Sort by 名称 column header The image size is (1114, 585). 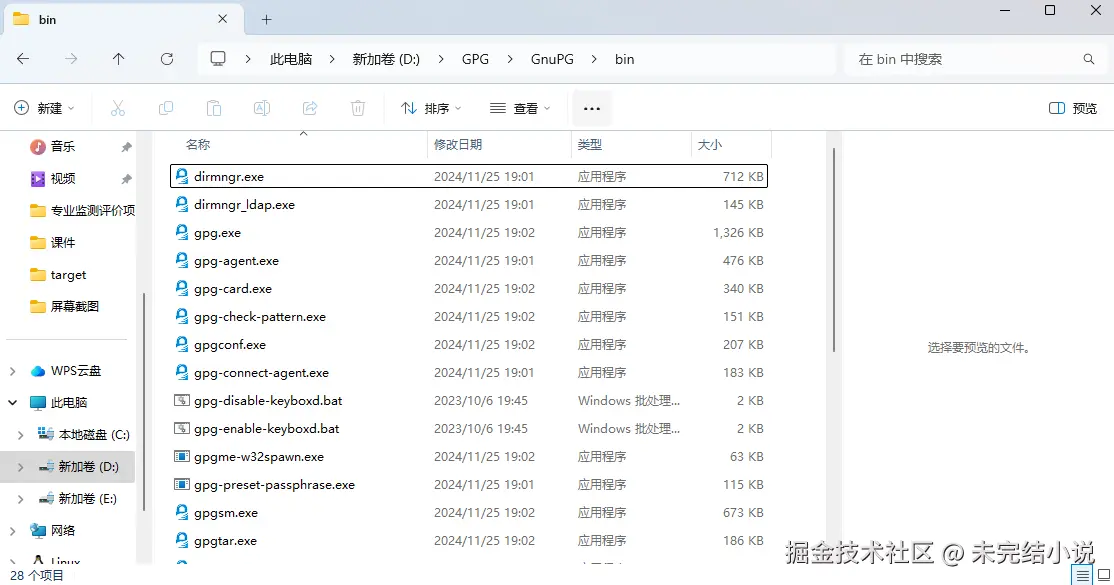(x=198, y=144)
